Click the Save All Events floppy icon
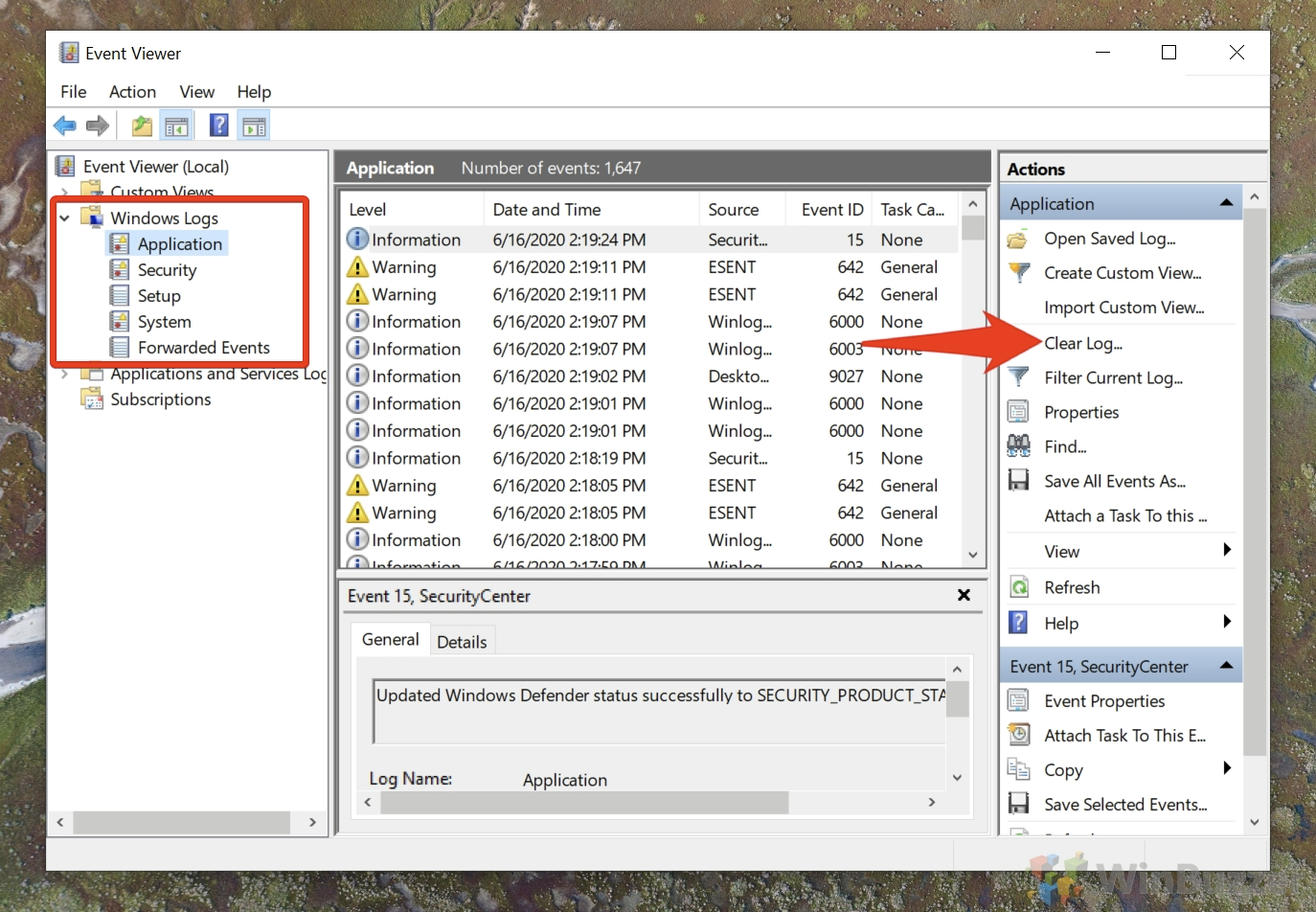 1019,480
